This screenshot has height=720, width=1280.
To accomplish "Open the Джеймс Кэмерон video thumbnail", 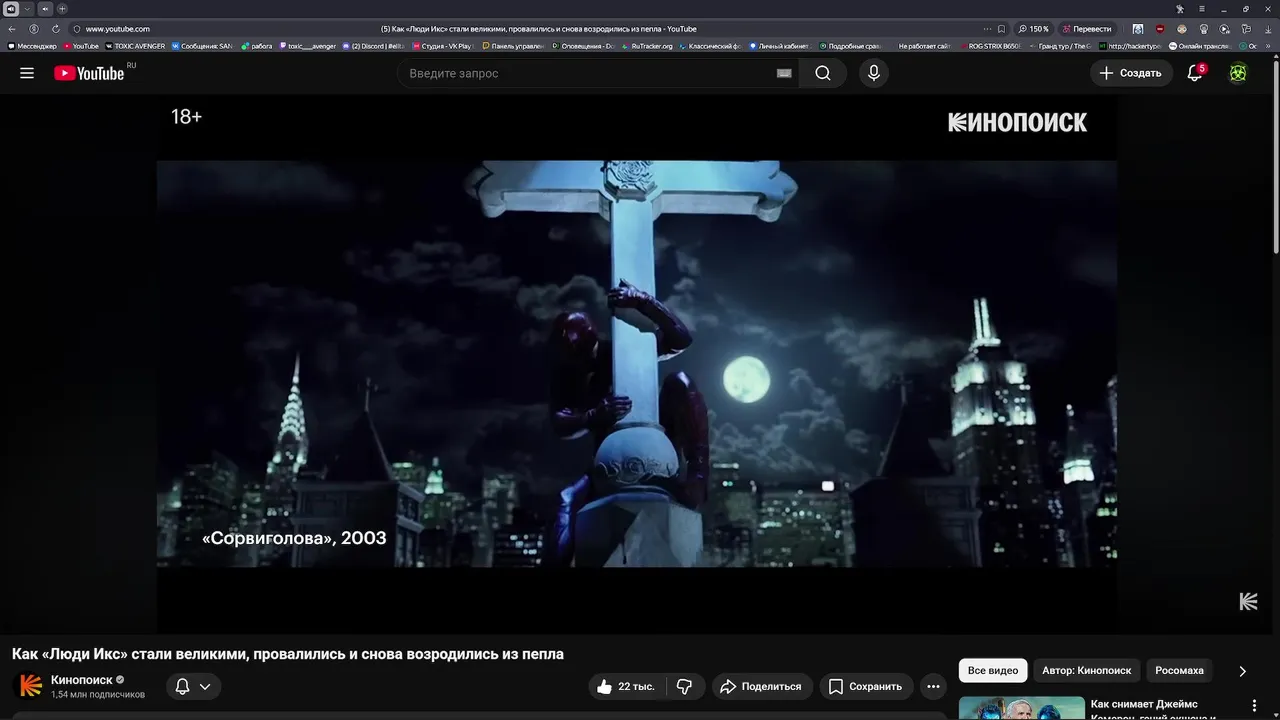I will click(1021, 708).
